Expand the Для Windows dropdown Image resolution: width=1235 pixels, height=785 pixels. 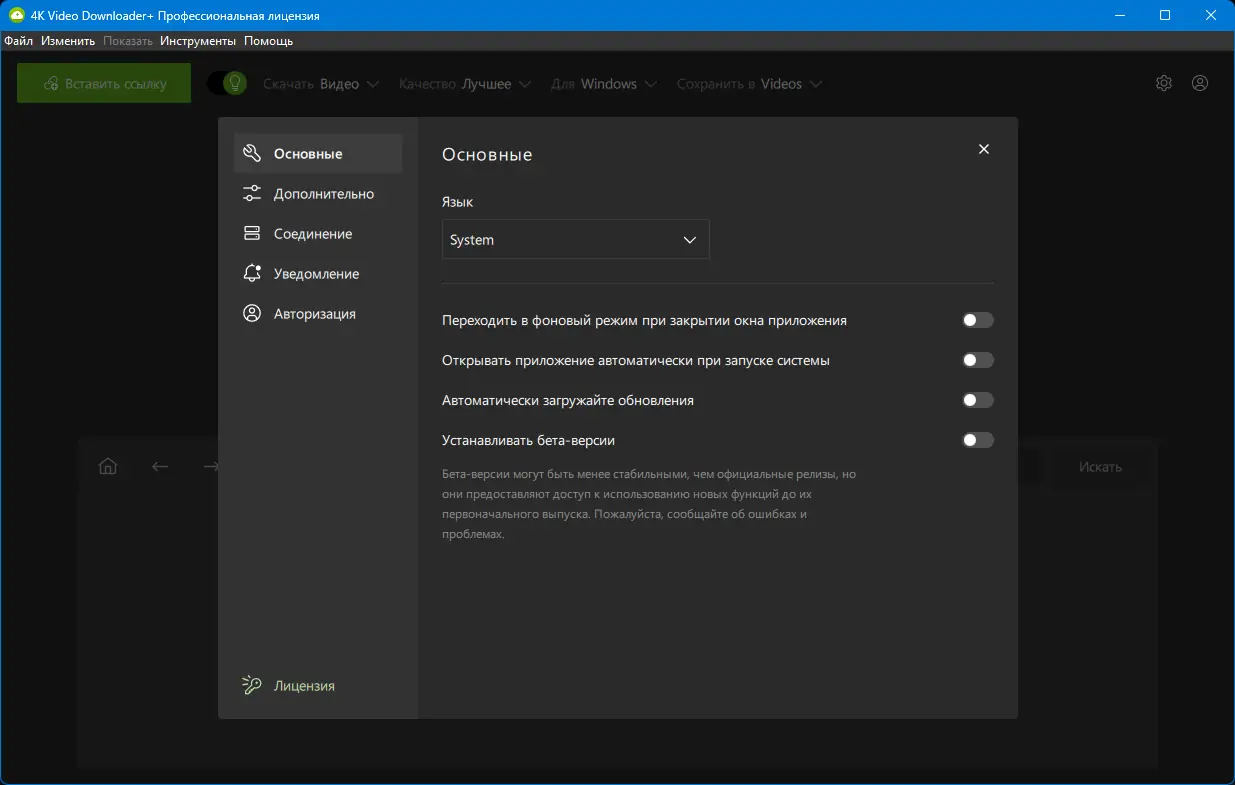[x=604, y=84]
